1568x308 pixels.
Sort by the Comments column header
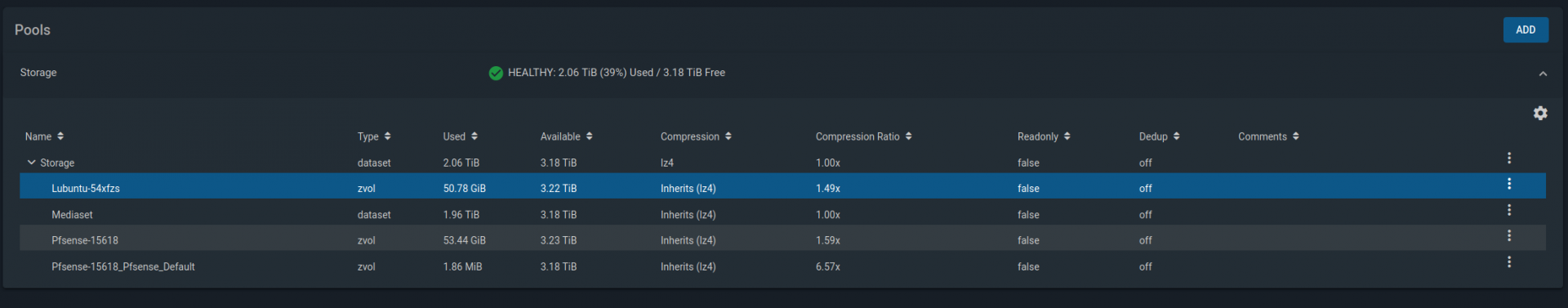tap(1268, 136)
